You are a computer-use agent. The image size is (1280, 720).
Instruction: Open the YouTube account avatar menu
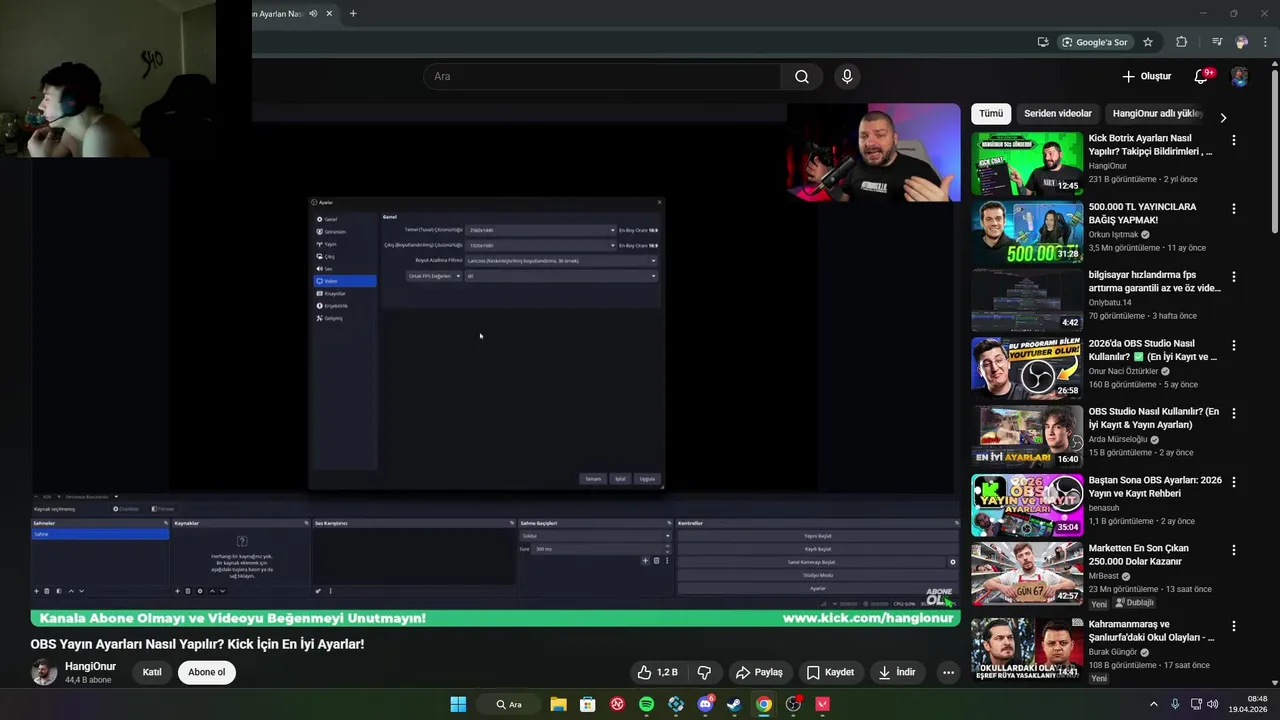coord(1239,77)
